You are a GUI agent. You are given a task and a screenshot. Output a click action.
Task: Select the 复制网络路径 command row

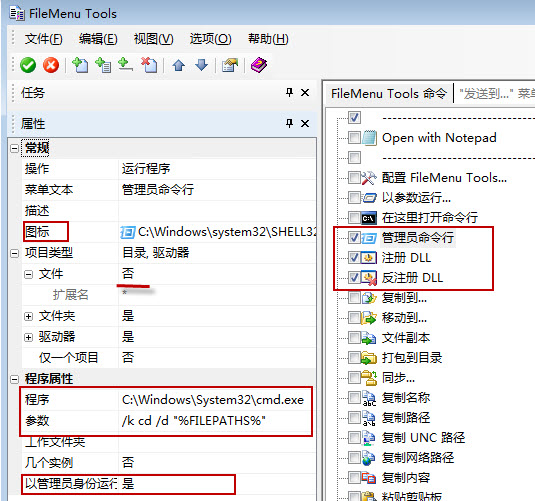(418, 458)
